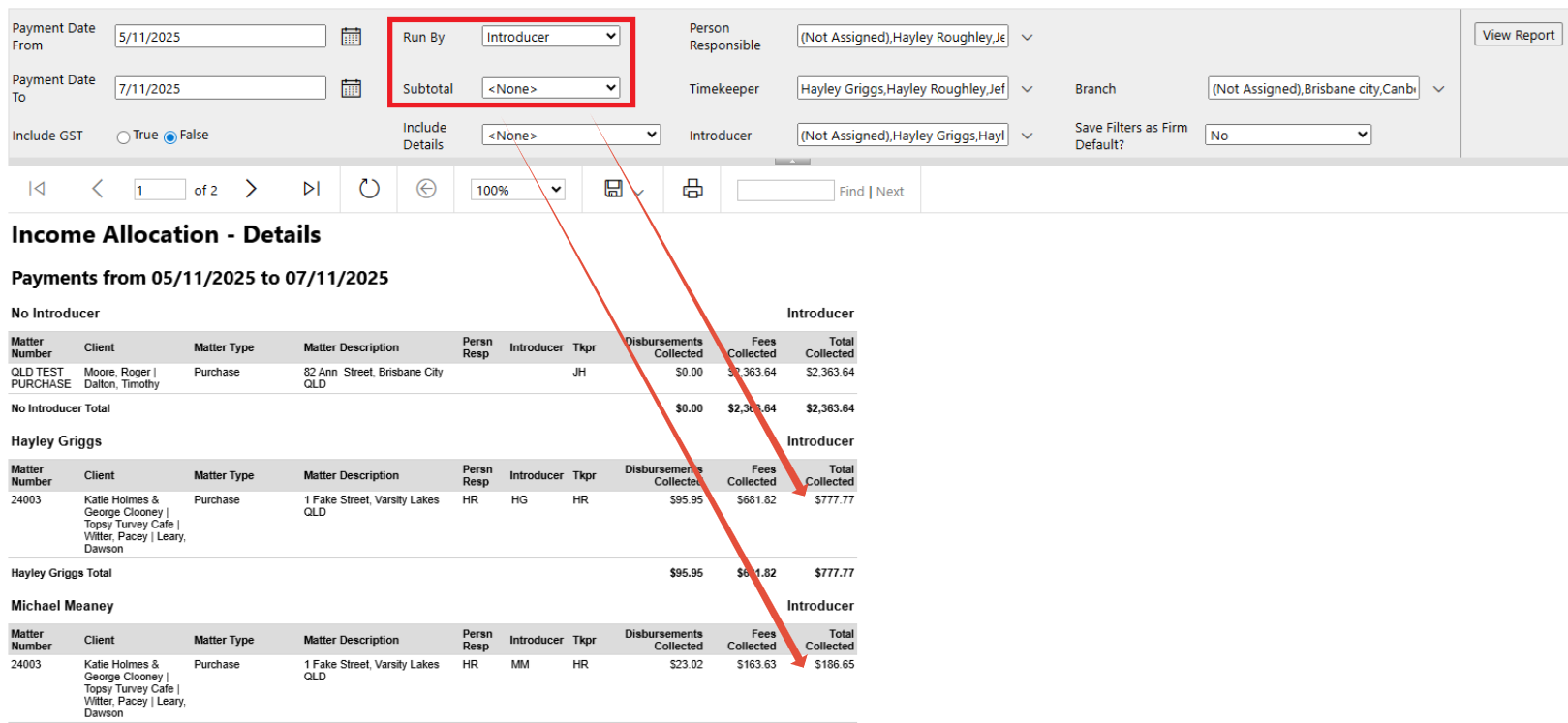Screen dimensions: 1568x723
Task: Refresh the report
Action: pos(369,189)
